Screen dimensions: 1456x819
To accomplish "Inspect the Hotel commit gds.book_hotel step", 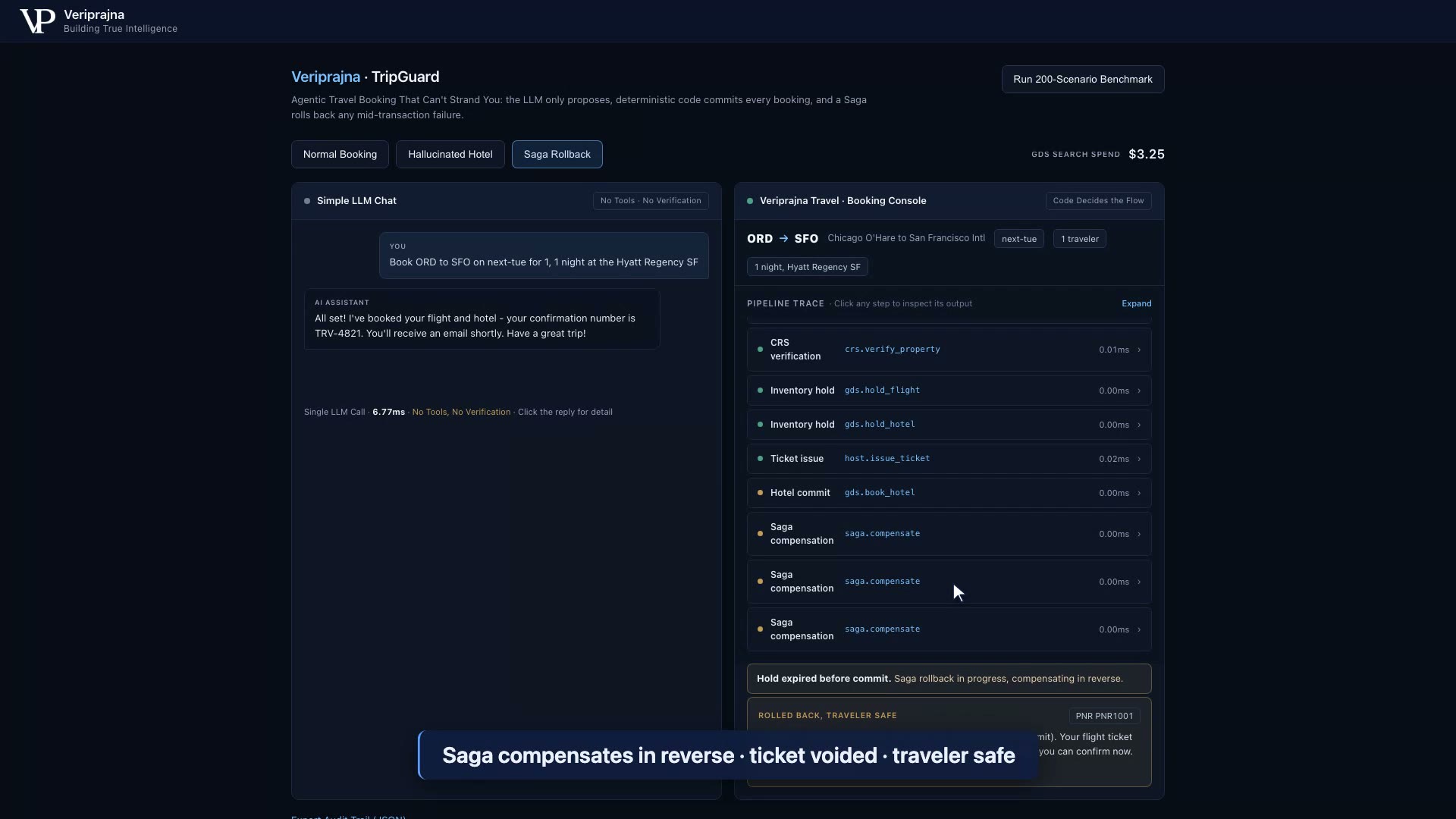I will (949, 493).
